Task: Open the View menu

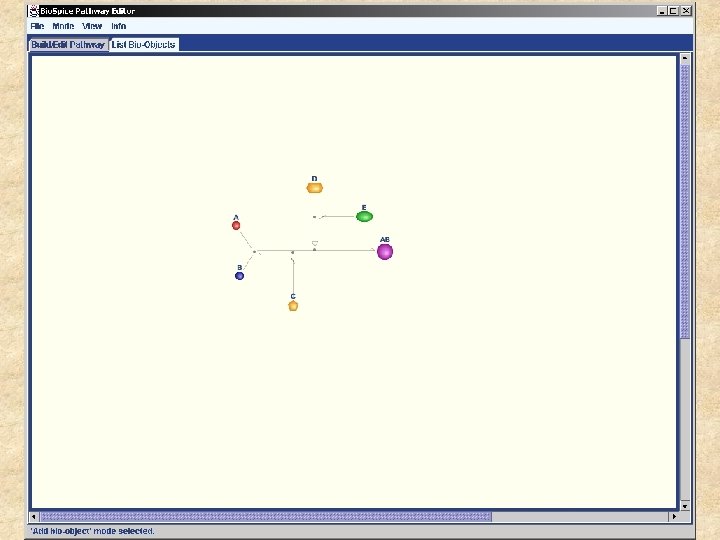Action: [x=92, y=26]
